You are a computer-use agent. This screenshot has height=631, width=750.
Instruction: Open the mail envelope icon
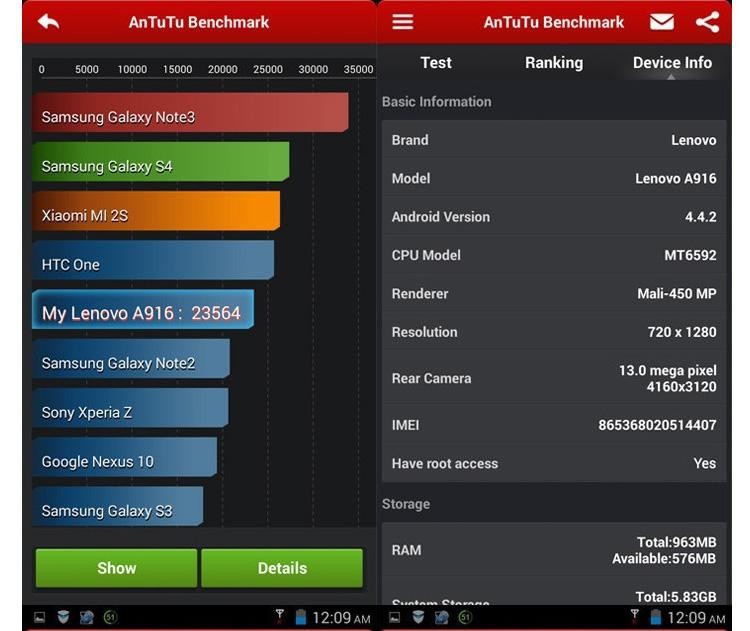point(661,22)
